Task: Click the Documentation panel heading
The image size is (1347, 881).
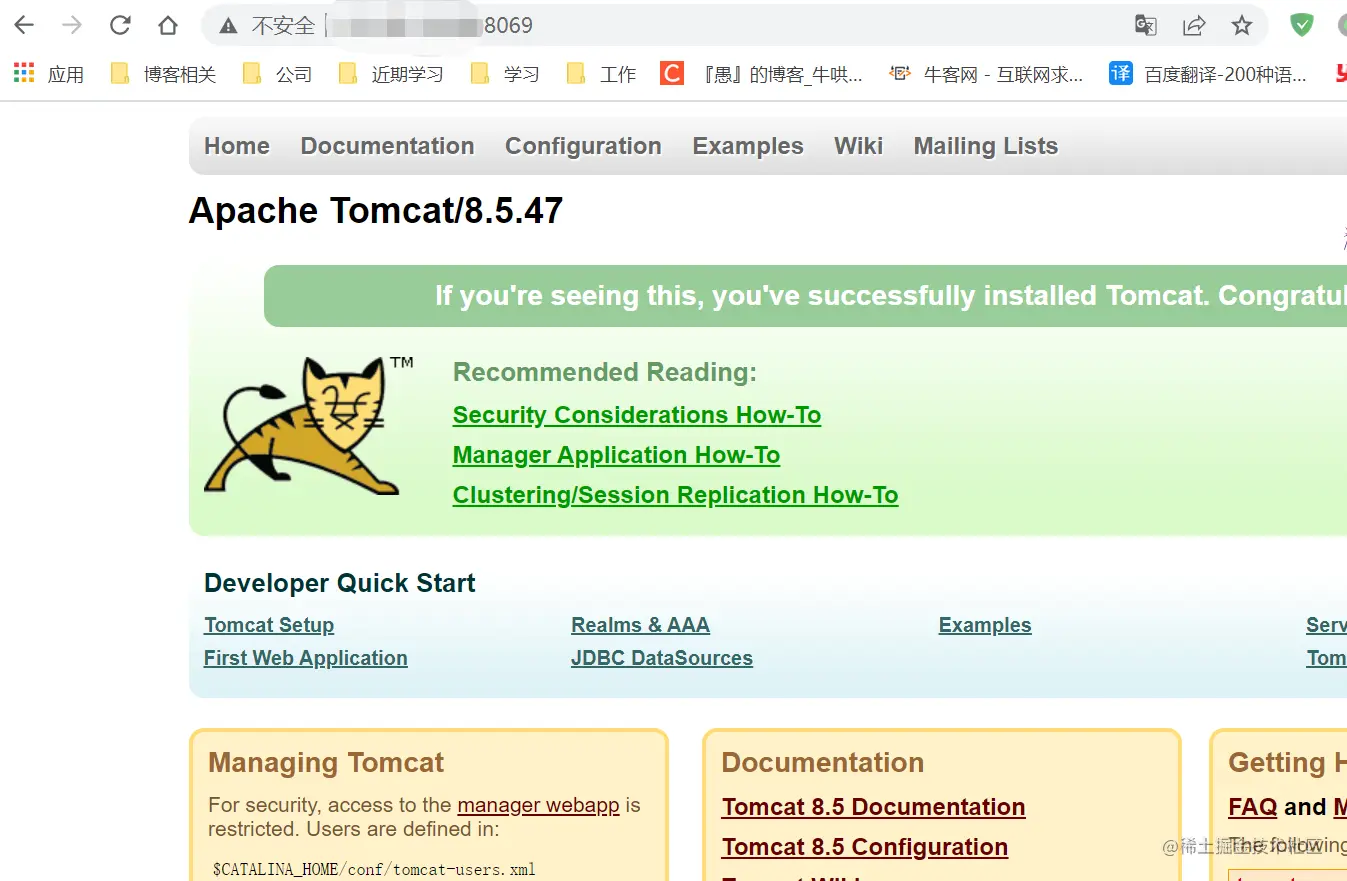Action: coord(823,763)
